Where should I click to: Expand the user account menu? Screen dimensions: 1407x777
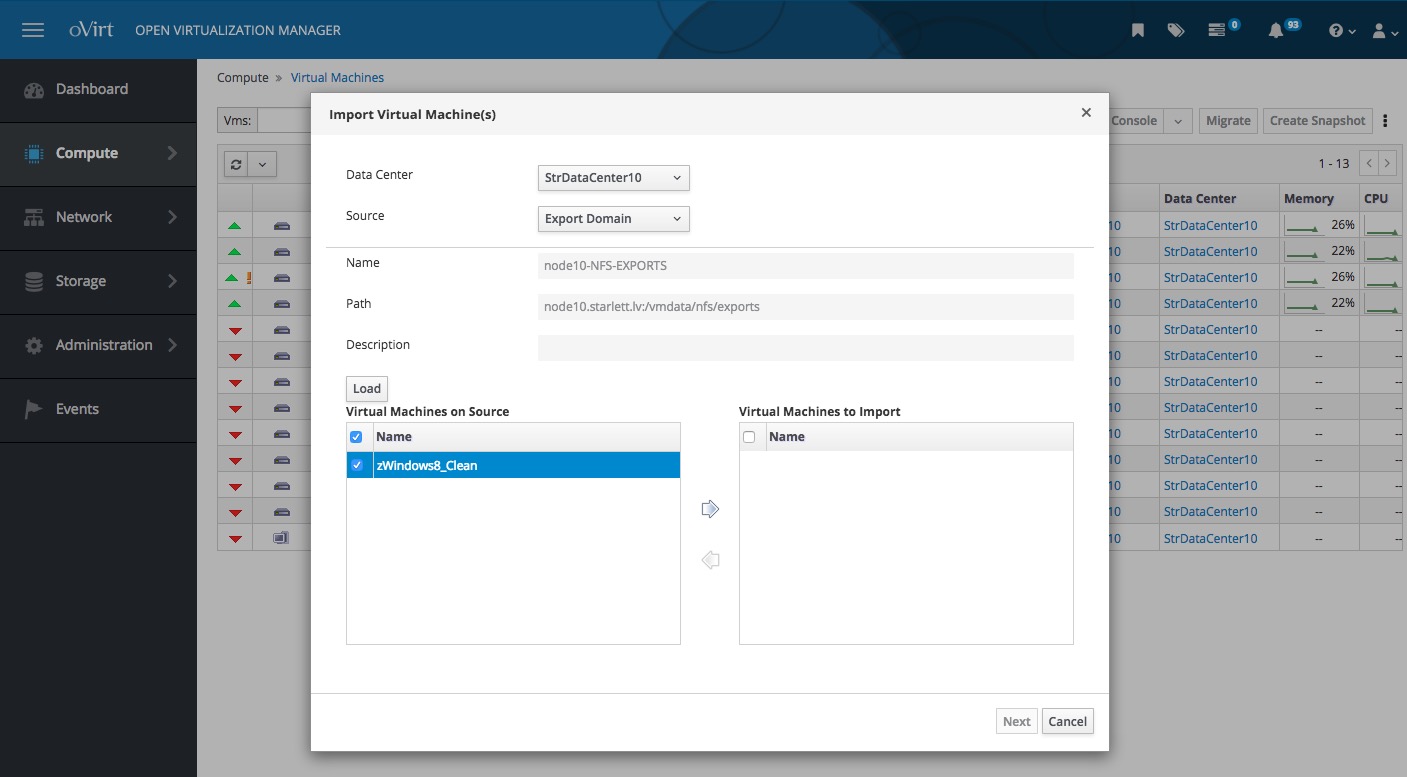[1384, 31]
